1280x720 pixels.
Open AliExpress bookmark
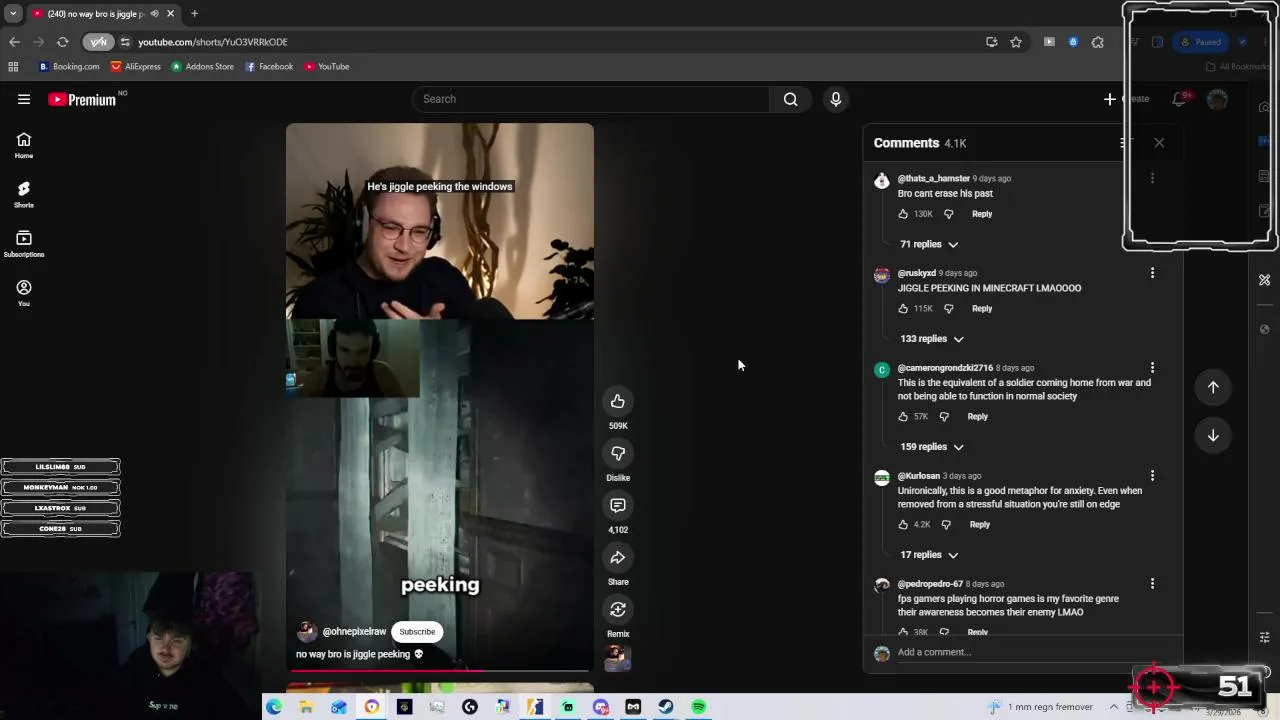click(x=136, y=67)
